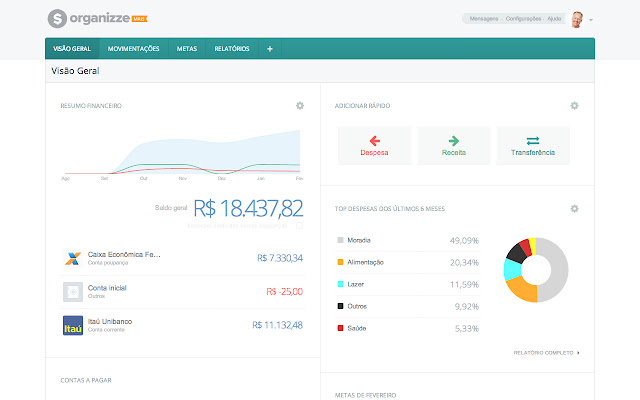Open the Metas tab

click(186, 49)
